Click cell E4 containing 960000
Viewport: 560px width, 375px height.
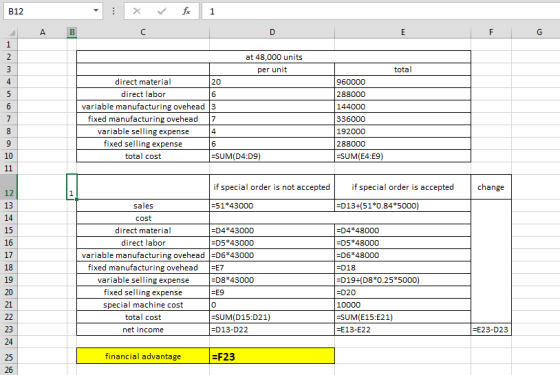pyautogui.click(x=403, y=82)
